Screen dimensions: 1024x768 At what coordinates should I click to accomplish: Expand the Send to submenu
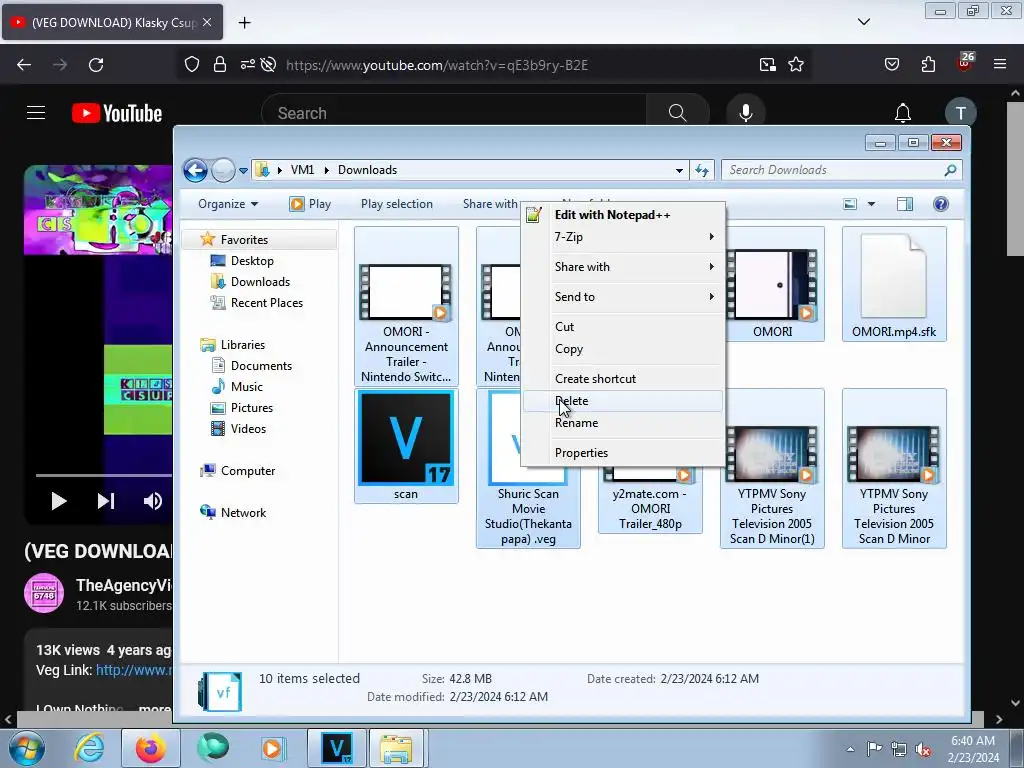click(623, 296)
